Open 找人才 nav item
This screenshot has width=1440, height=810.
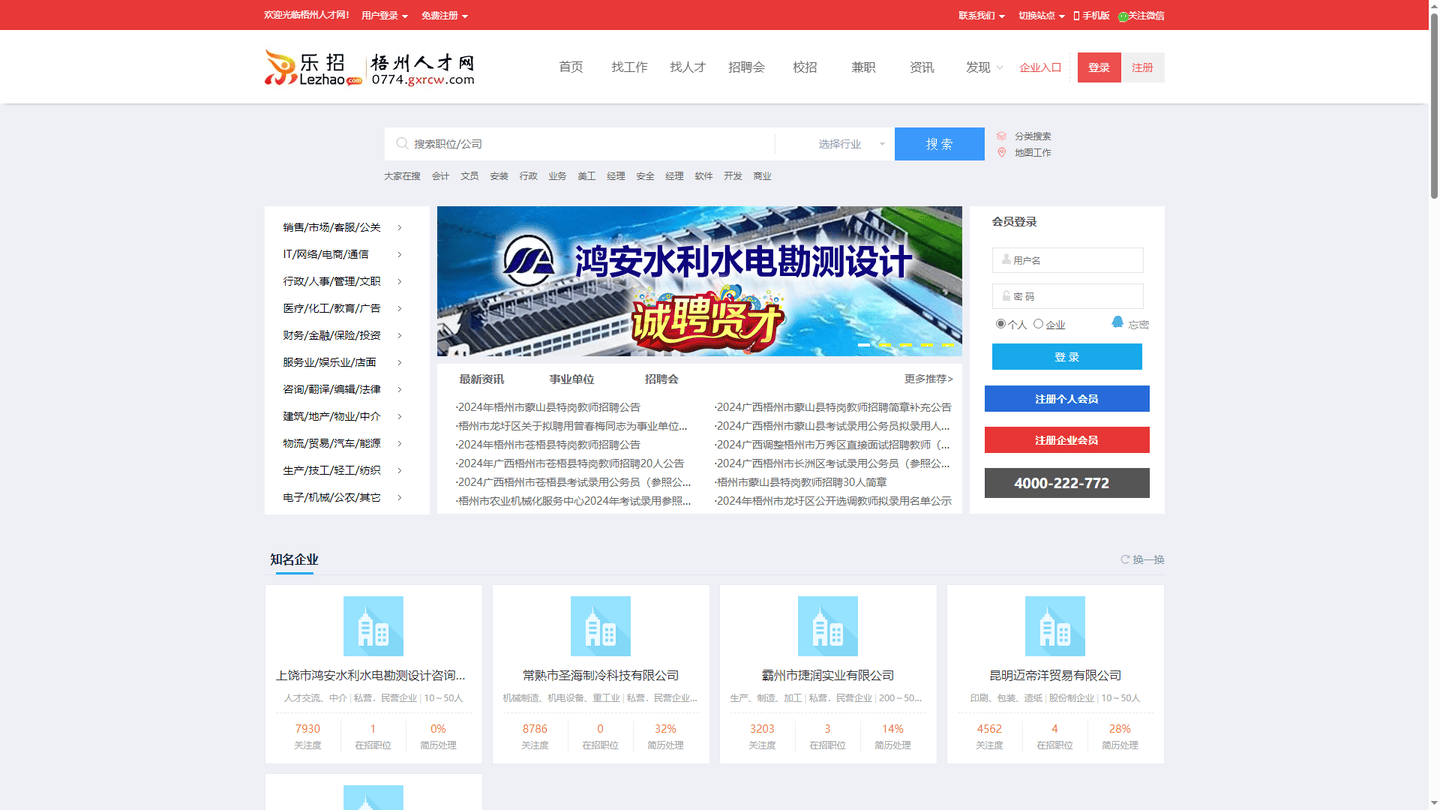[688, 67]
